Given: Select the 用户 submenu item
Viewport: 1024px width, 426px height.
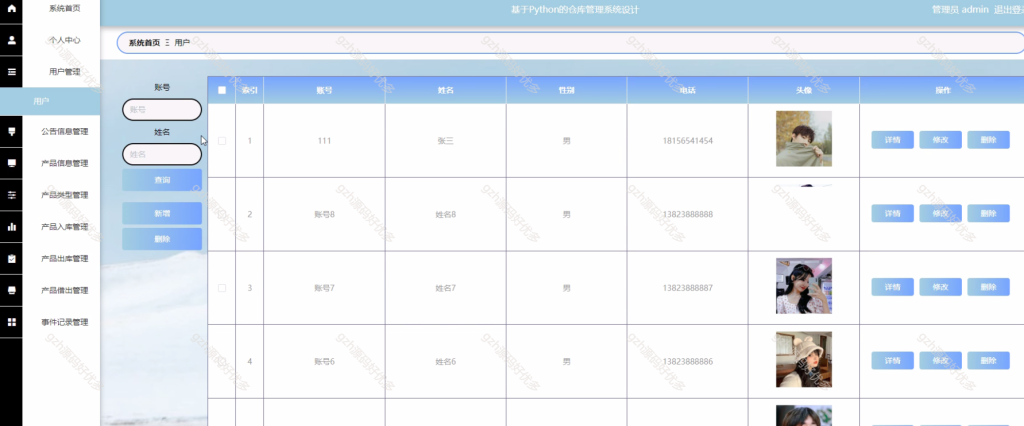Looking at the screenshot, I should tap(50, 101).
